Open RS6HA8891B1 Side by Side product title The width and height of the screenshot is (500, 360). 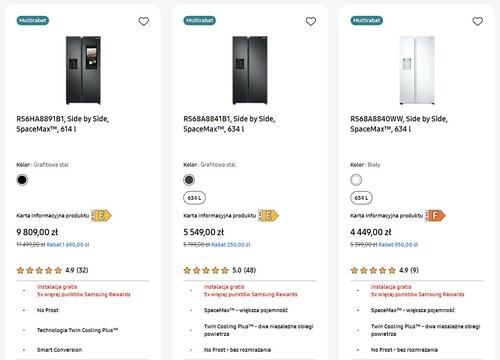click(63, 124)
